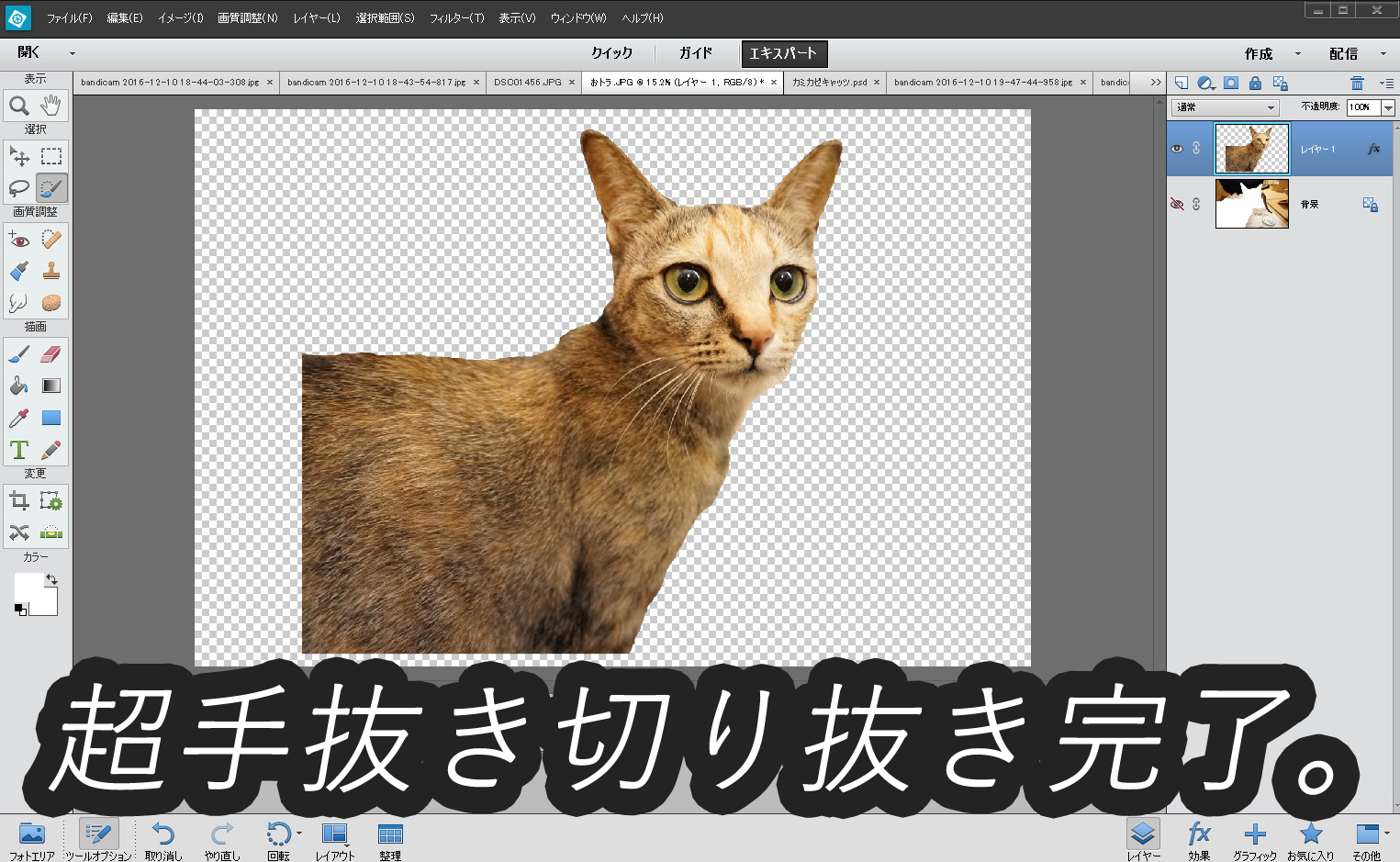Open the グラフィック graphics panel
1400x862 pixels.
point(1254,840)
